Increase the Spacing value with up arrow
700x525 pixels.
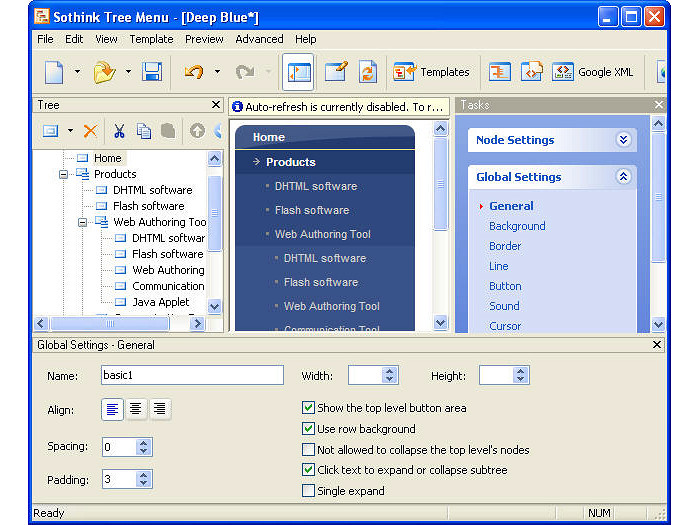tap(143, 443)
